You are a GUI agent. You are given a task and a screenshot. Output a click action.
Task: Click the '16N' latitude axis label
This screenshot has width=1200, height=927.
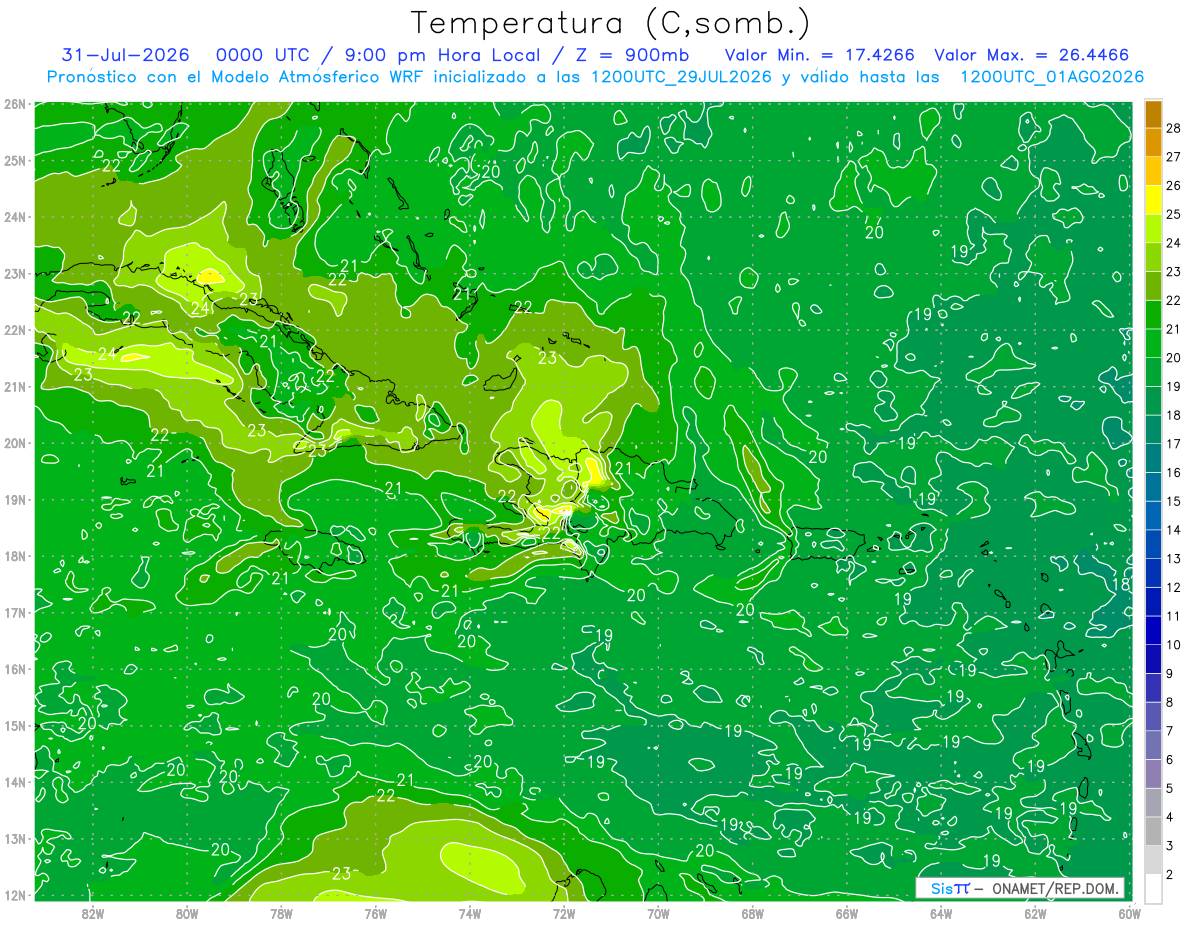[x=15, y=669]
